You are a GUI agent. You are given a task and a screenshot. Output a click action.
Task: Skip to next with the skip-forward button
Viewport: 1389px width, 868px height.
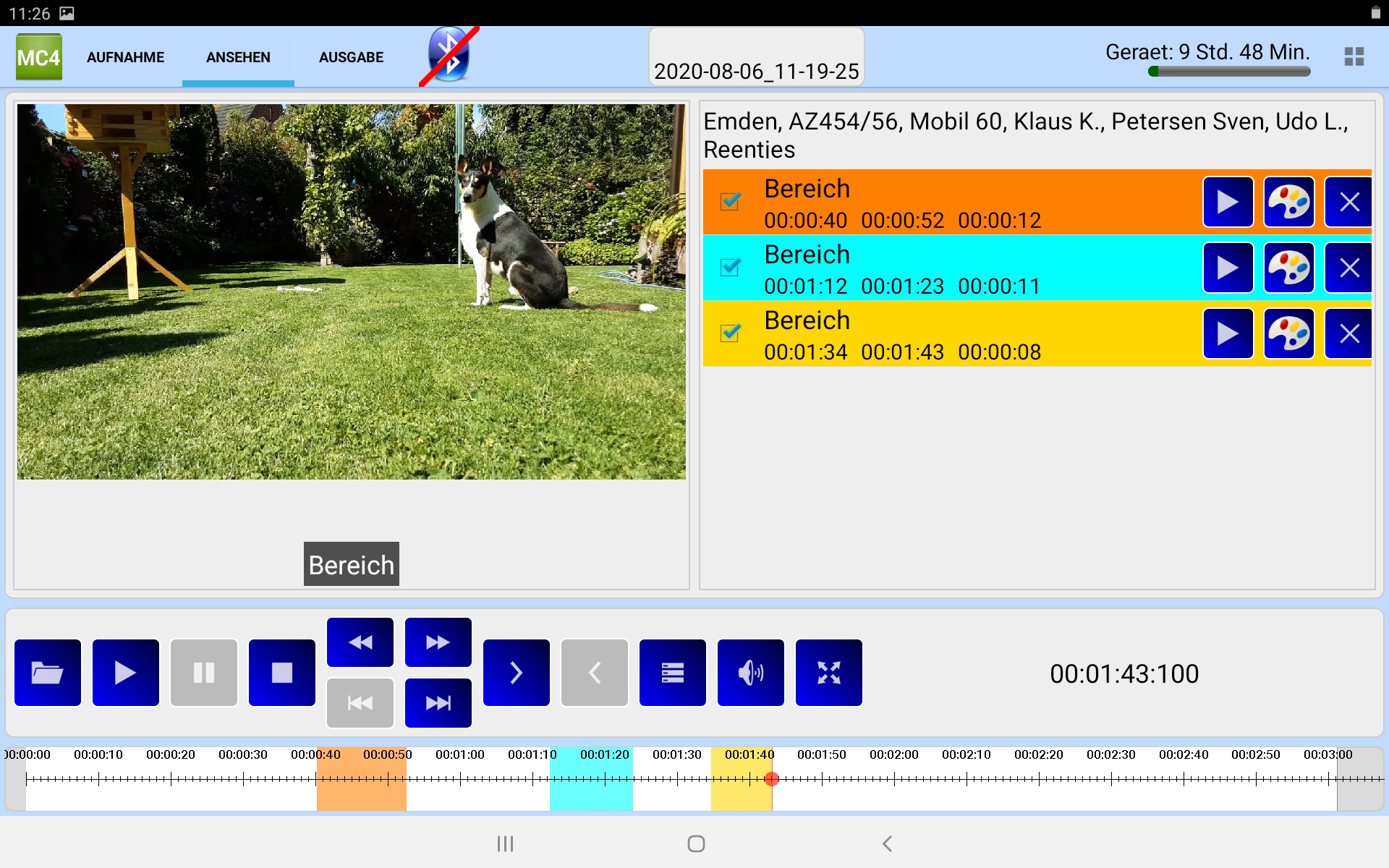[x=438, y=703]
